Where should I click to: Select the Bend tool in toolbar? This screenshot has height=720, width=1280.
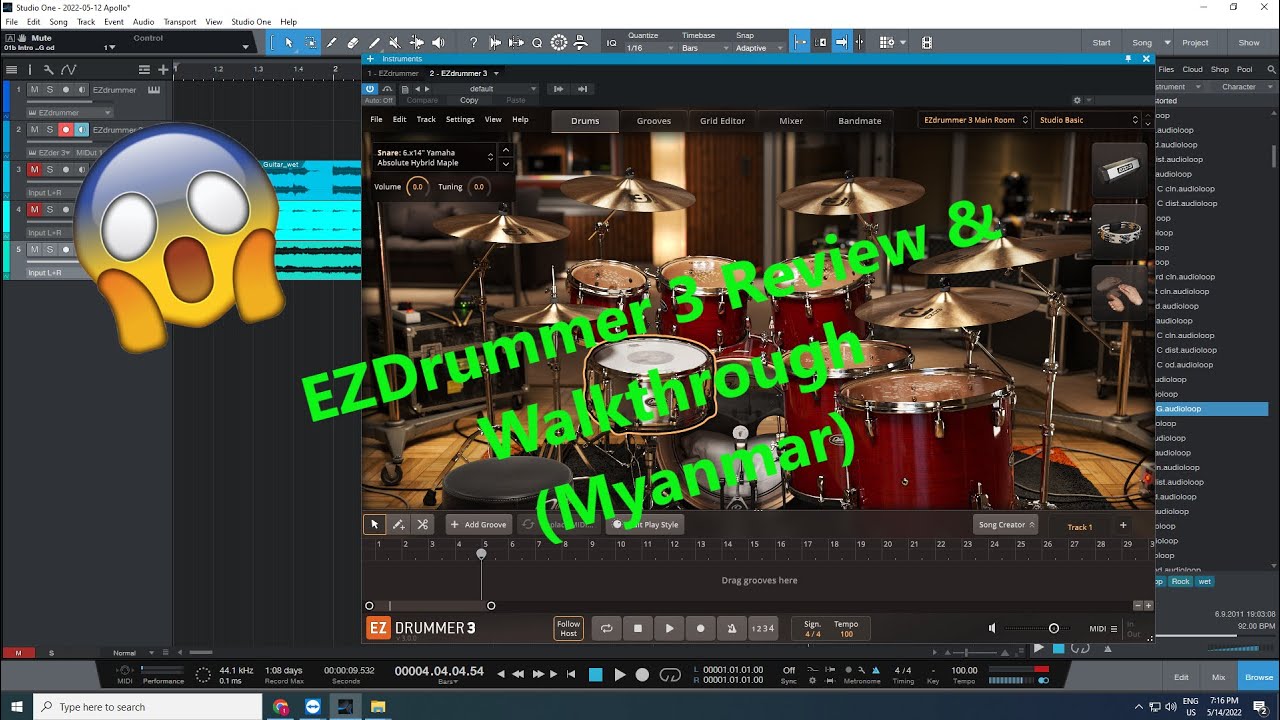[x=416, y=42]
